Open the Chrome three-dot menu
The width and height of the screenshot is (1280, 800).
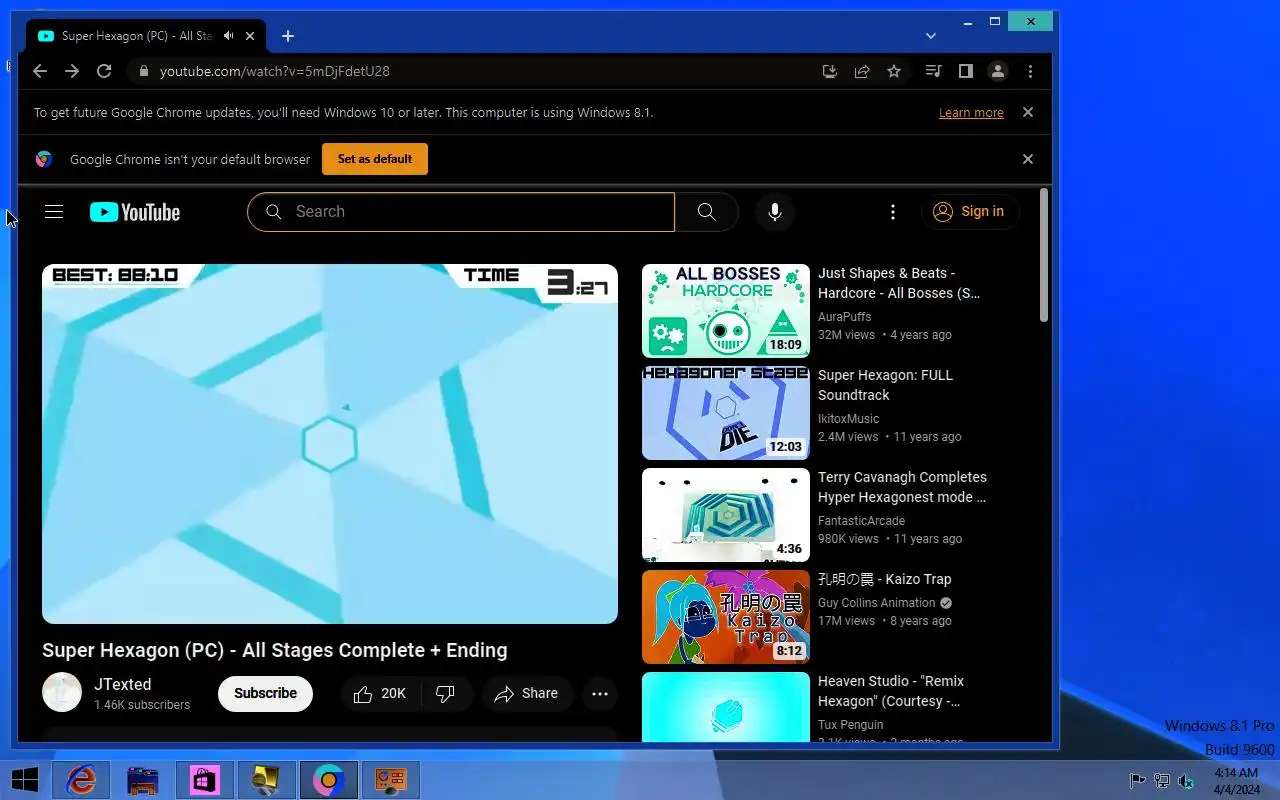pyautogui.click(x=1030, y=71)
